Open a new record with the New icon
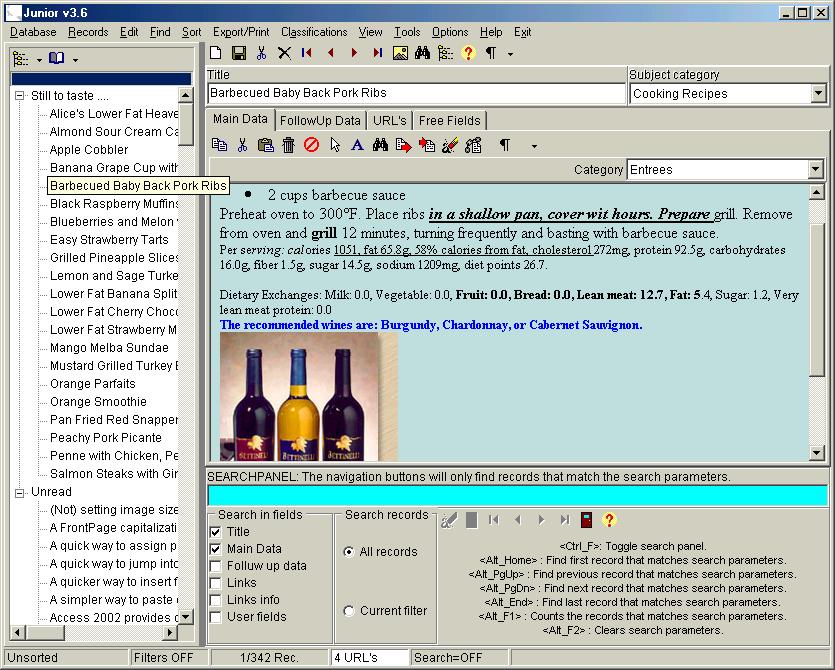 tap(216, 51)
